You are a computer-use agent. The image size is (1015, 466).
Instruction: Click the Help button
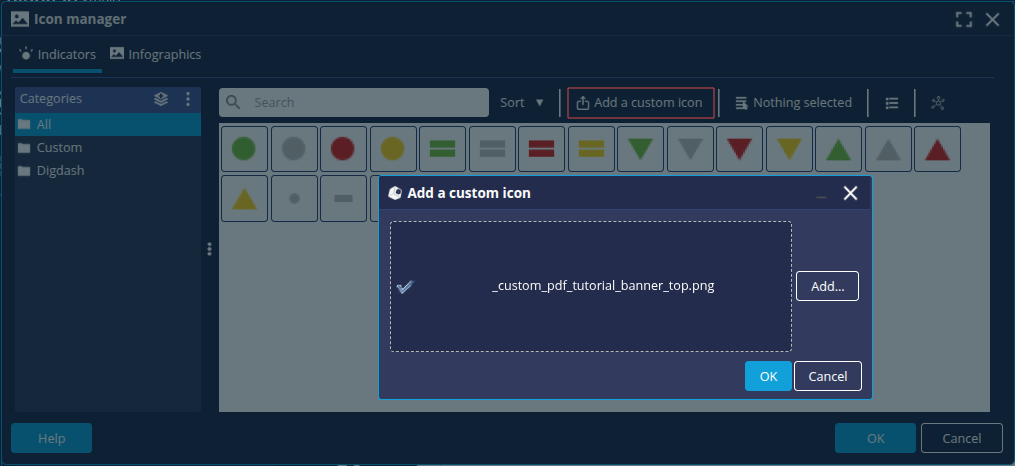(51, 438)
